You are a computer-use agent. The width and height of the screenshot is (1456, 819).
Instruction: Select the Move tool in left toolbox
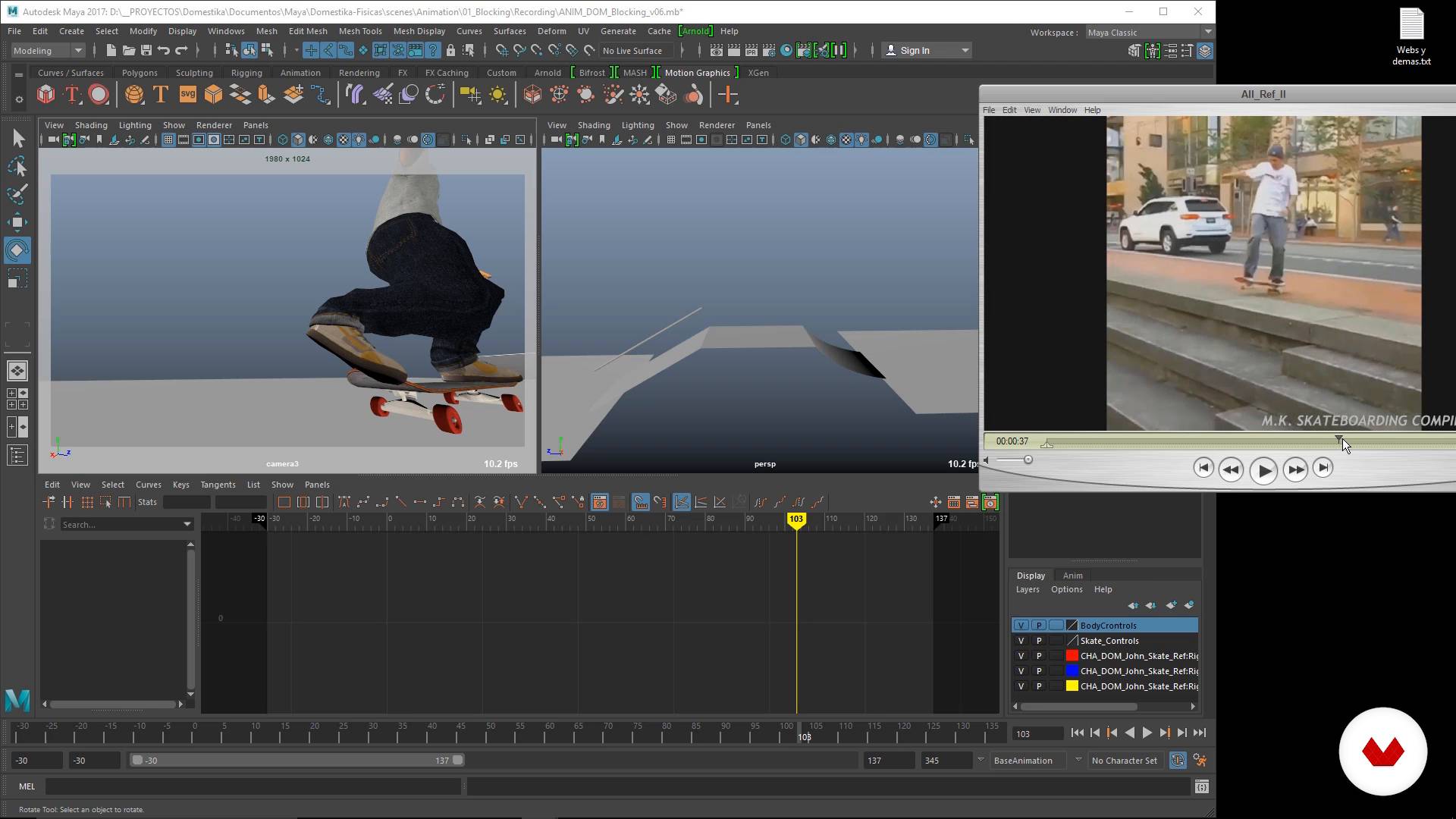pos(17,221)
